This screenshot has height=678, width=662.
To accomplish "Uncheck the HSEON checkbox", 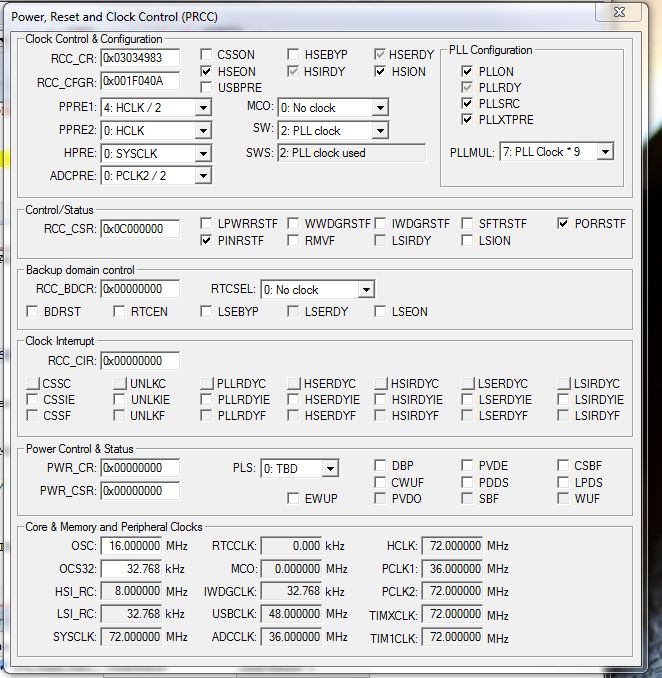I will [206, 71].
